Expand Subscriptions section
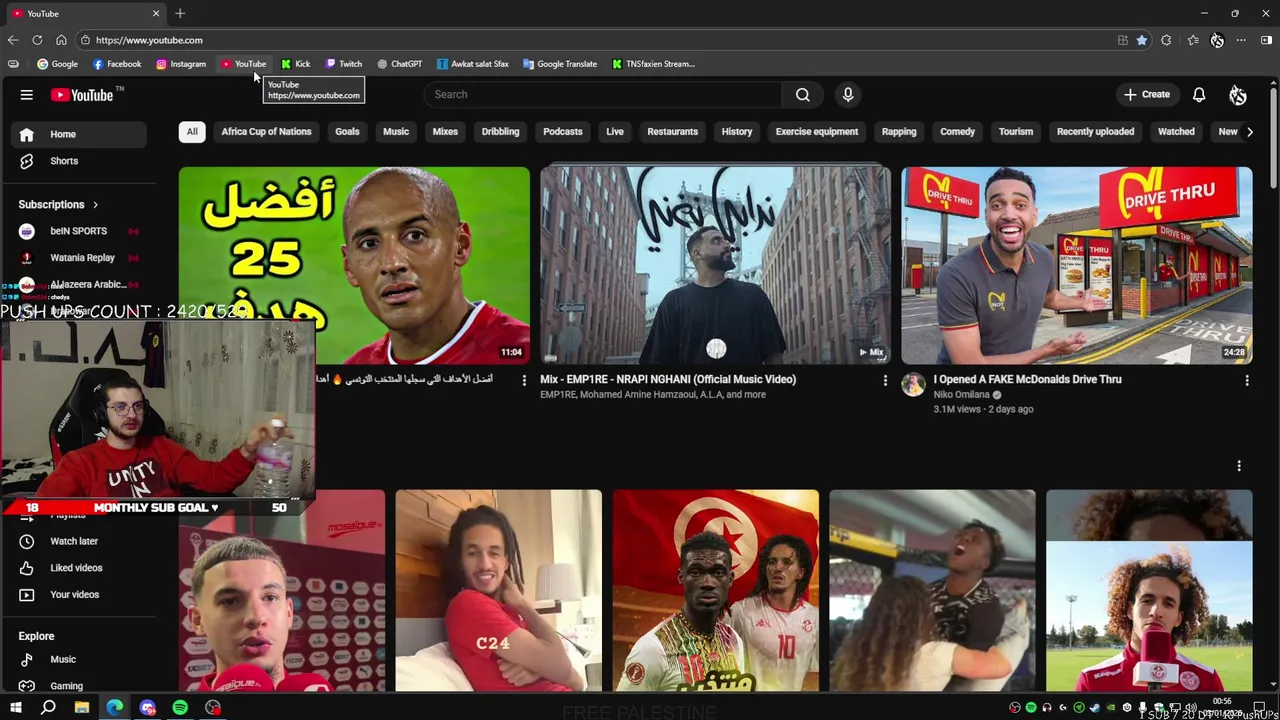The width and height of the screenshot is (1280, 720). click(58, 204)
